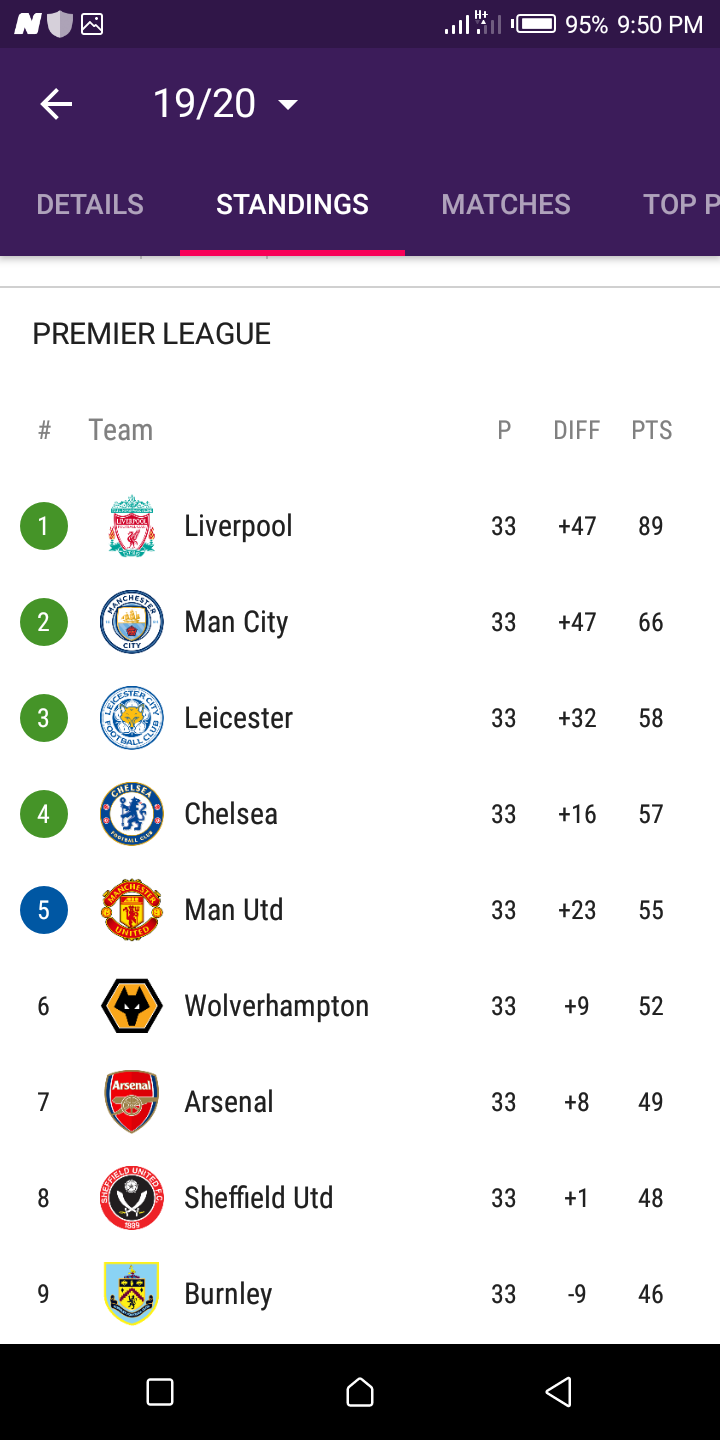Tap the green position 1 badge
The width and height of the screenshot is (720, 1440).
(44, 526)
